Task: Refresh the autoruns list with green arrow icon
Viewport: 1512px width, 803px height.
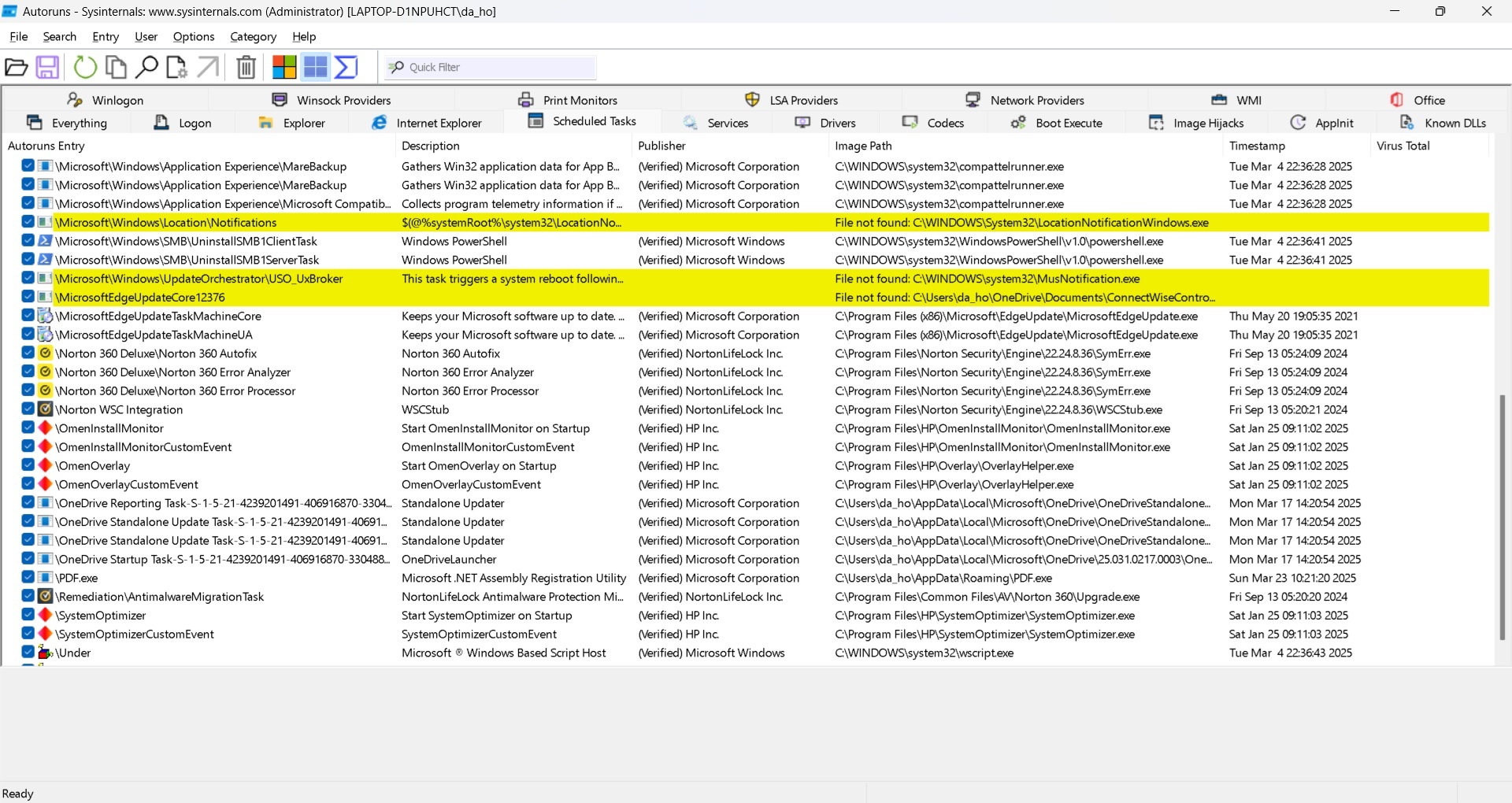Action: point(85,68)
